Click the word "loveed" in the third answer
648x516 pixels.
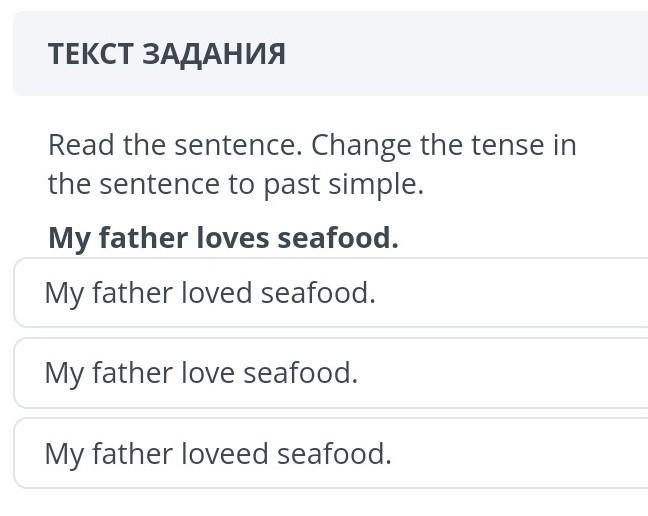point(224,454)
